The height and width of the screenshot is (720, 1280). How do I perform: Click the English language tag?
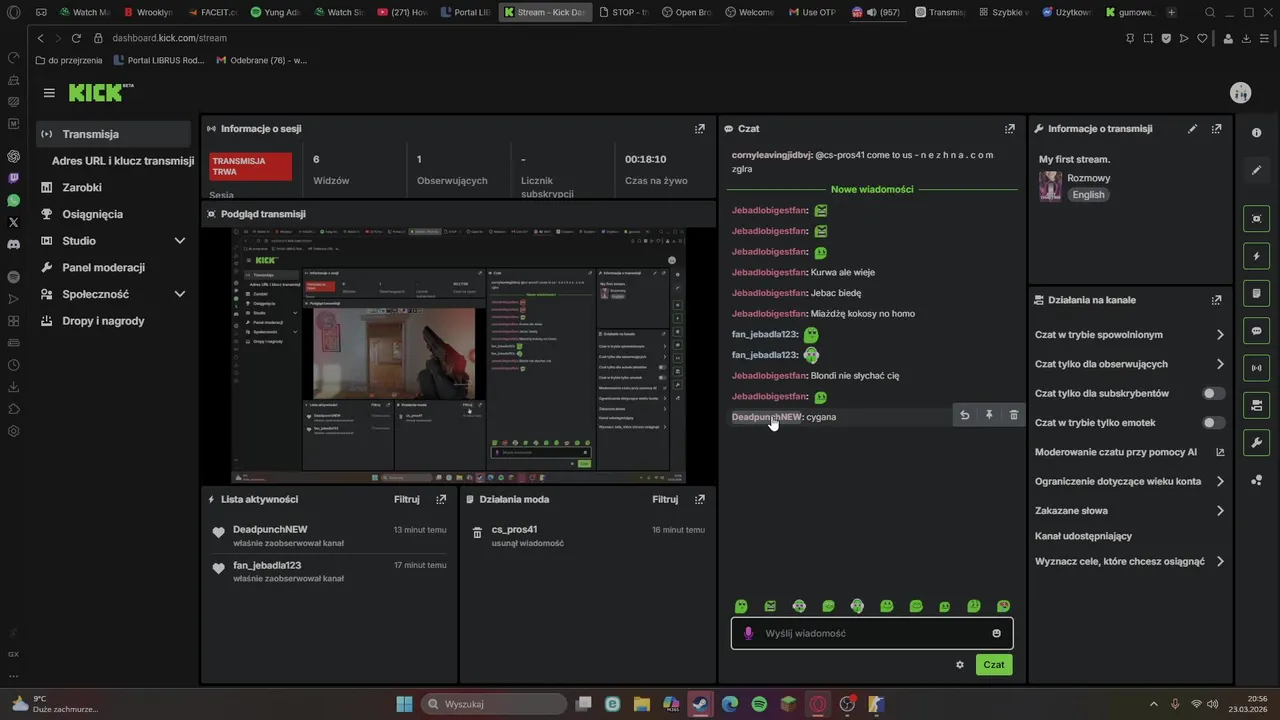pos(1088,195)
